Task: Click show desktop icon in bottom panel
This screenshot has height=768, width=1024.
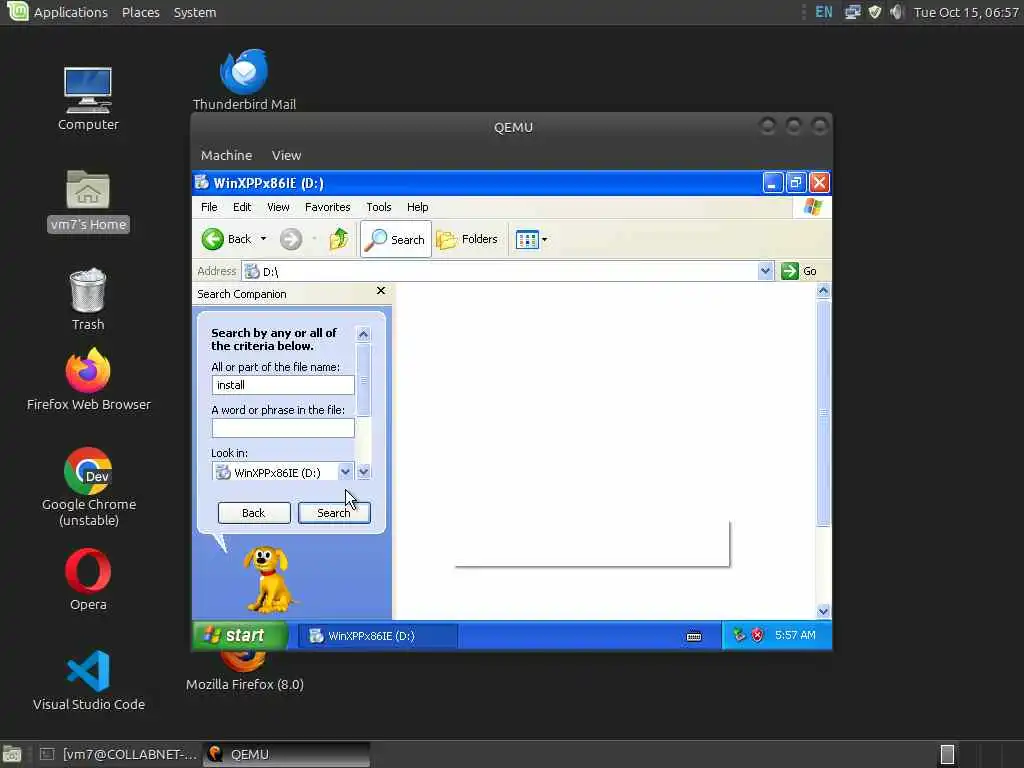Action: [x=12, y=754]
